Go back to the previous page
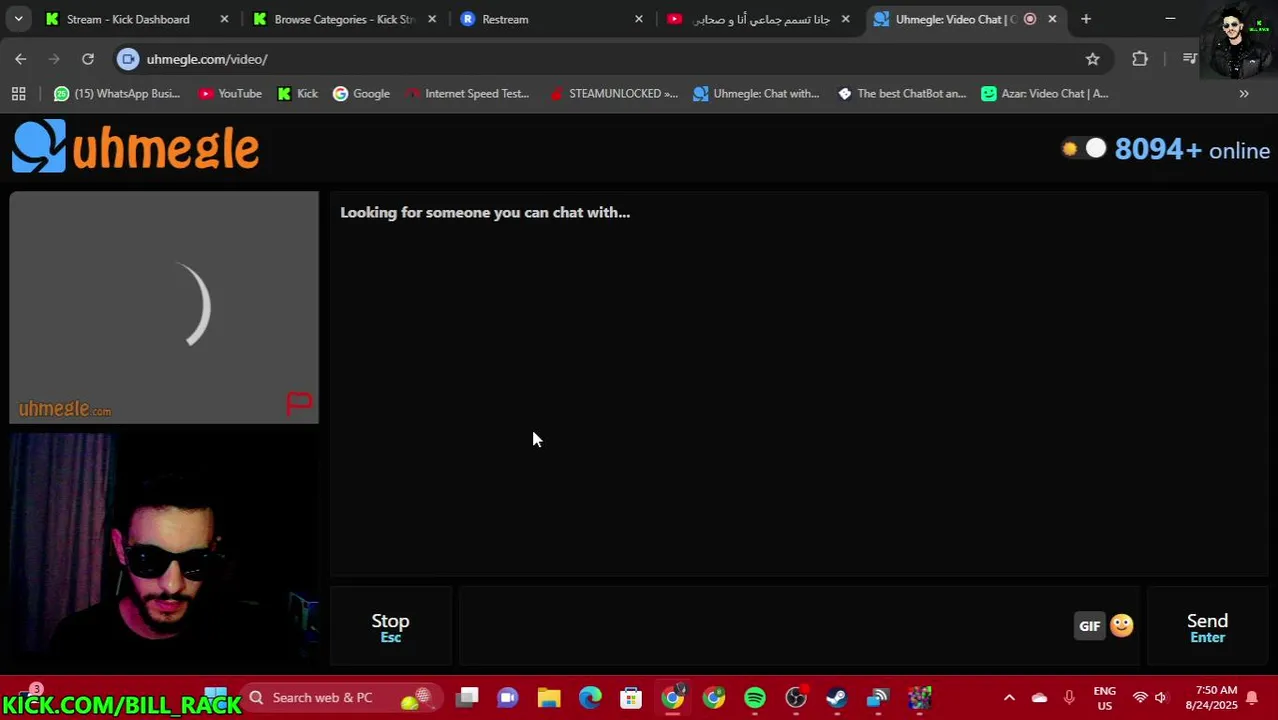This screenshot has width=1278, height=720. [21, 59]
